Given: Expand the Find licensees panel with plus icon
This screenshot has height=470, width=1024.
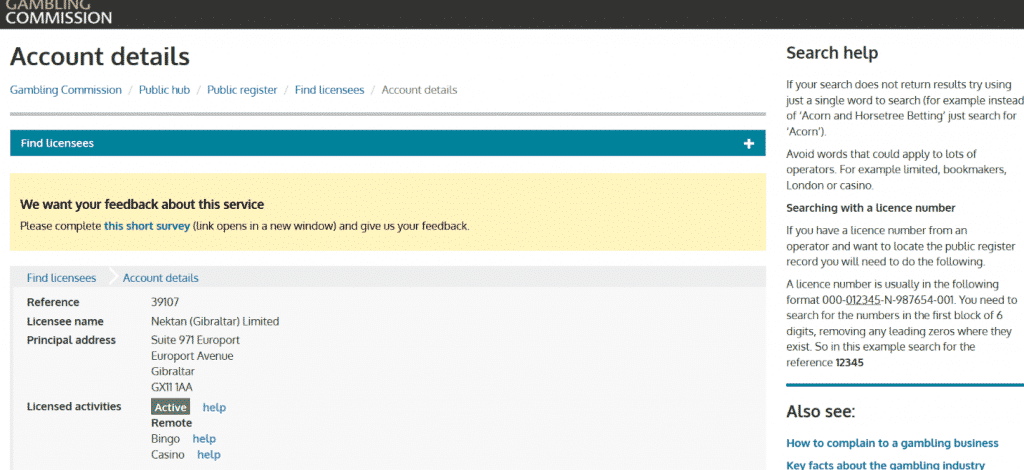Looking at the screenshot, I should pos(748,144).
